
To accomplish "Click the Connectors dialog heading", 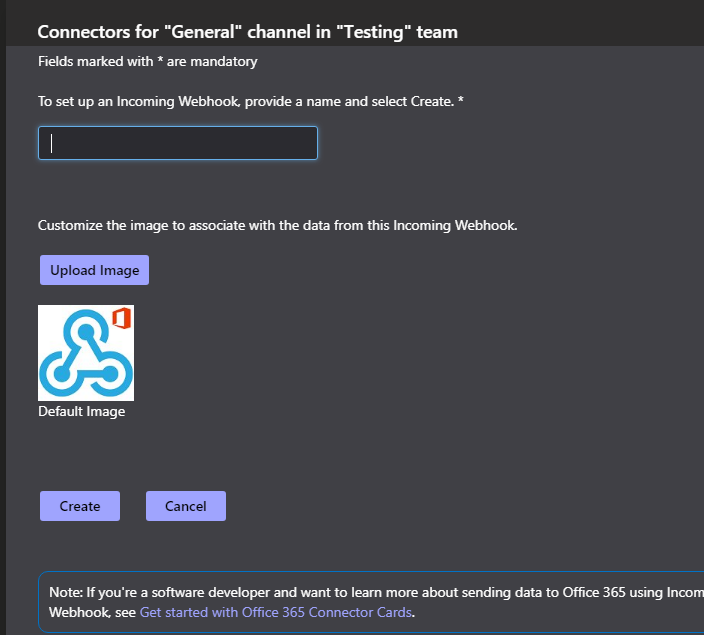I will [x=247, y=32].
